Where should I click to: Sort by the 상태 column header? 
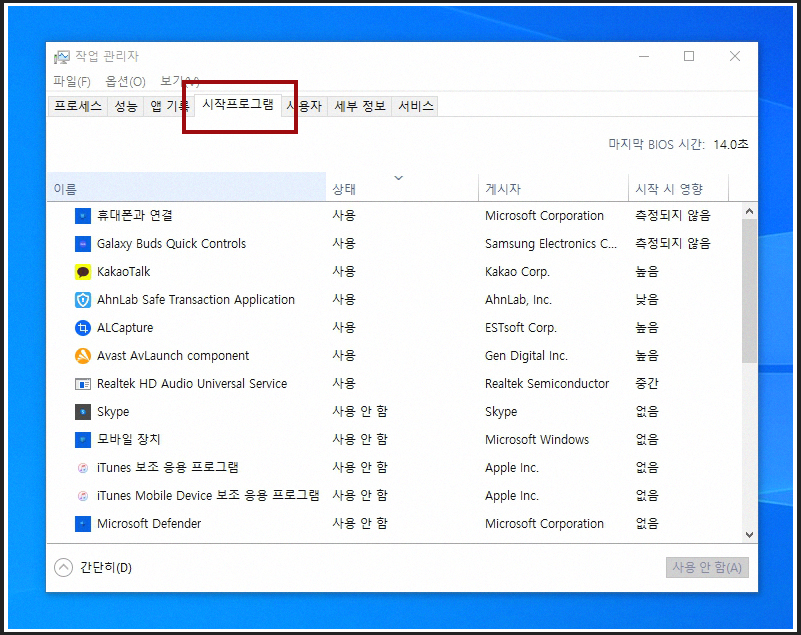click(x=402, y=187)
